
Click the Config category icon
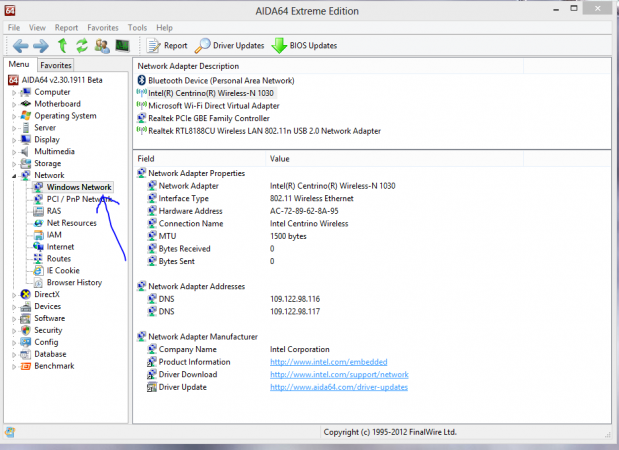tap(26, 342)
